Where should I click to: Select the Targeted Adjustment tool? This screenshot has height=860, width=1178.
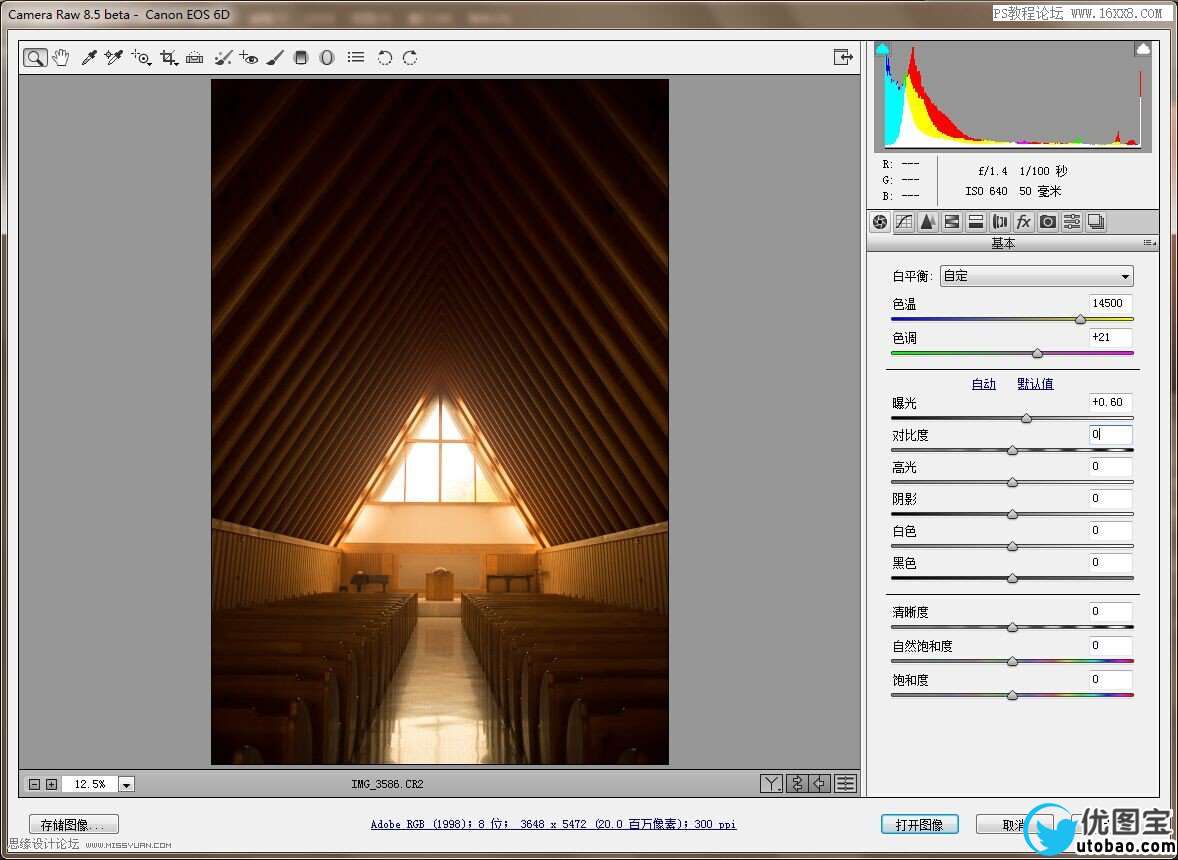[141, 58]
